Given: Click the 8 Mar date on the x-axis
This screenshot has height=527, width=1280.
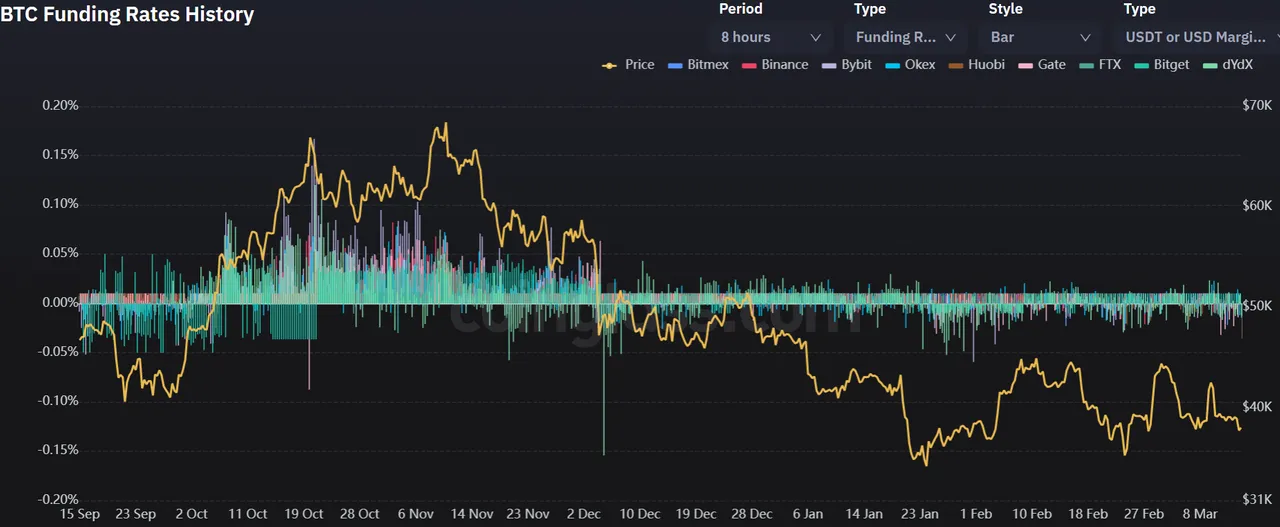Looking at the screenshot, I should tap(1200, 514).
